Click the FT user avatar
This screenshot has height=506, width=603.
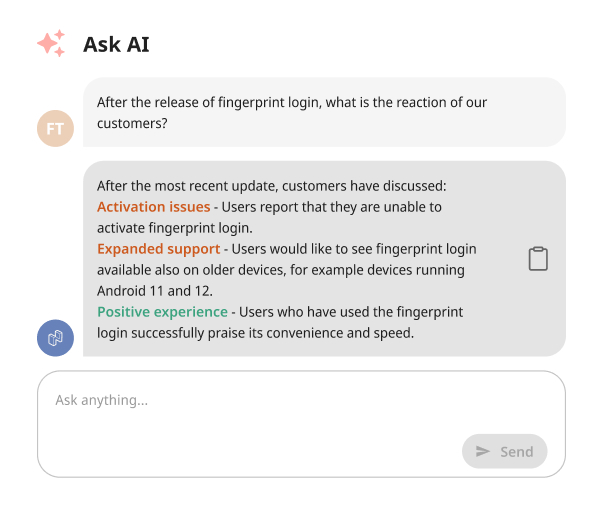coord(55,129)
